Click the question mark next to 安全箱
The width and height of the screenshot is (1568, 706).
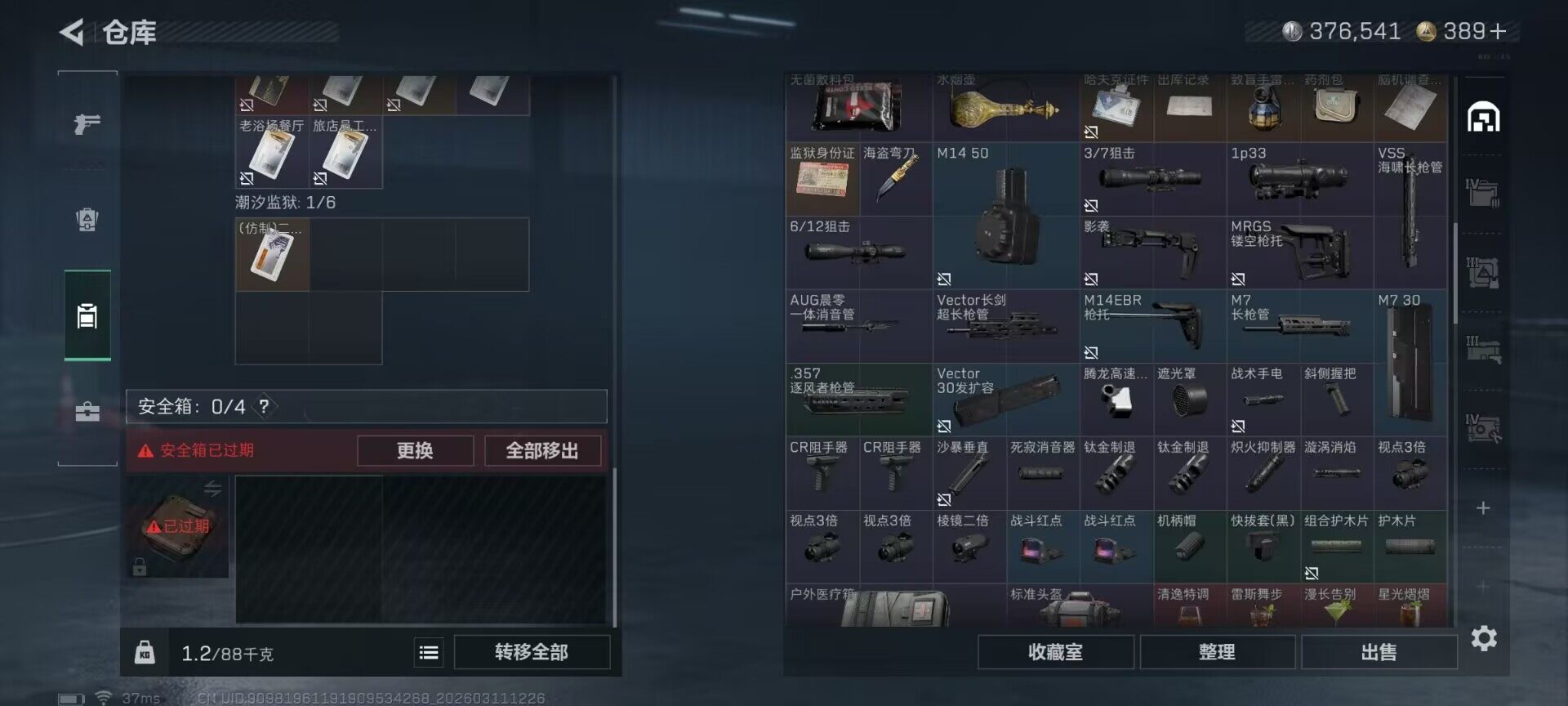point(264,406)
